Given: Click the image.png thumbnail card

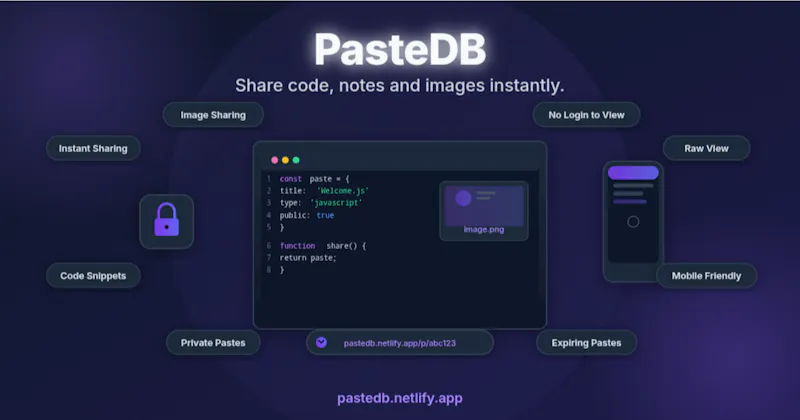Looking at the screenshot, I should 484,211.
